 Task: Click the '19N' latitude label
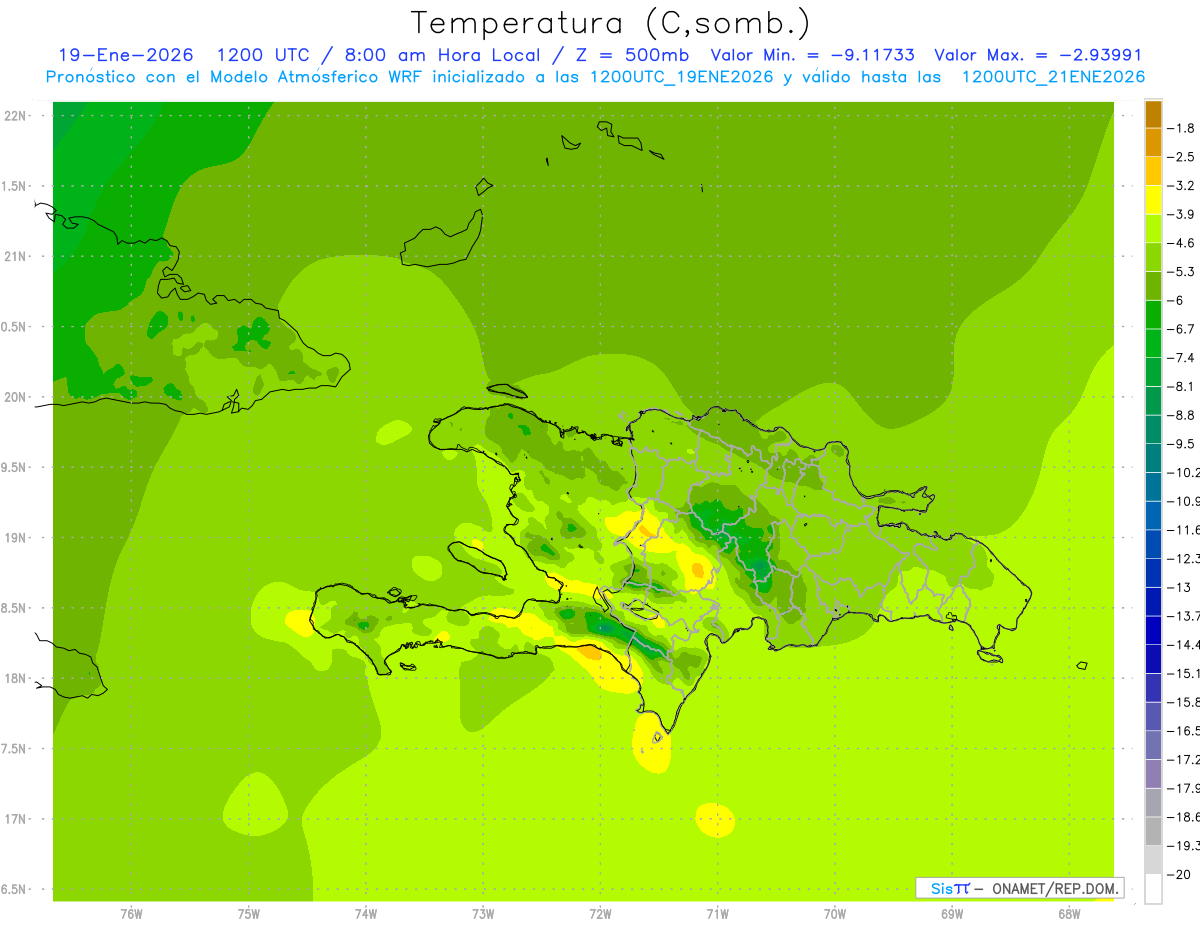tap(15, 537)
